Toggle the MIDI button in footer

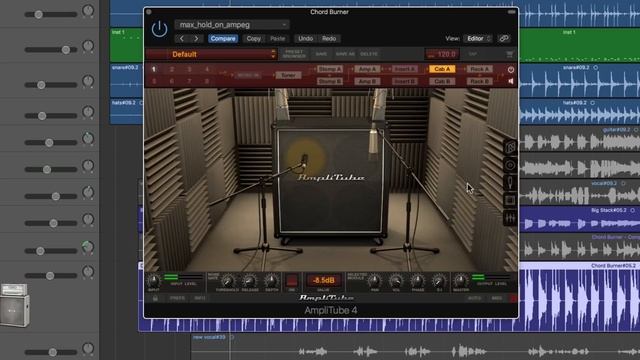497,298
